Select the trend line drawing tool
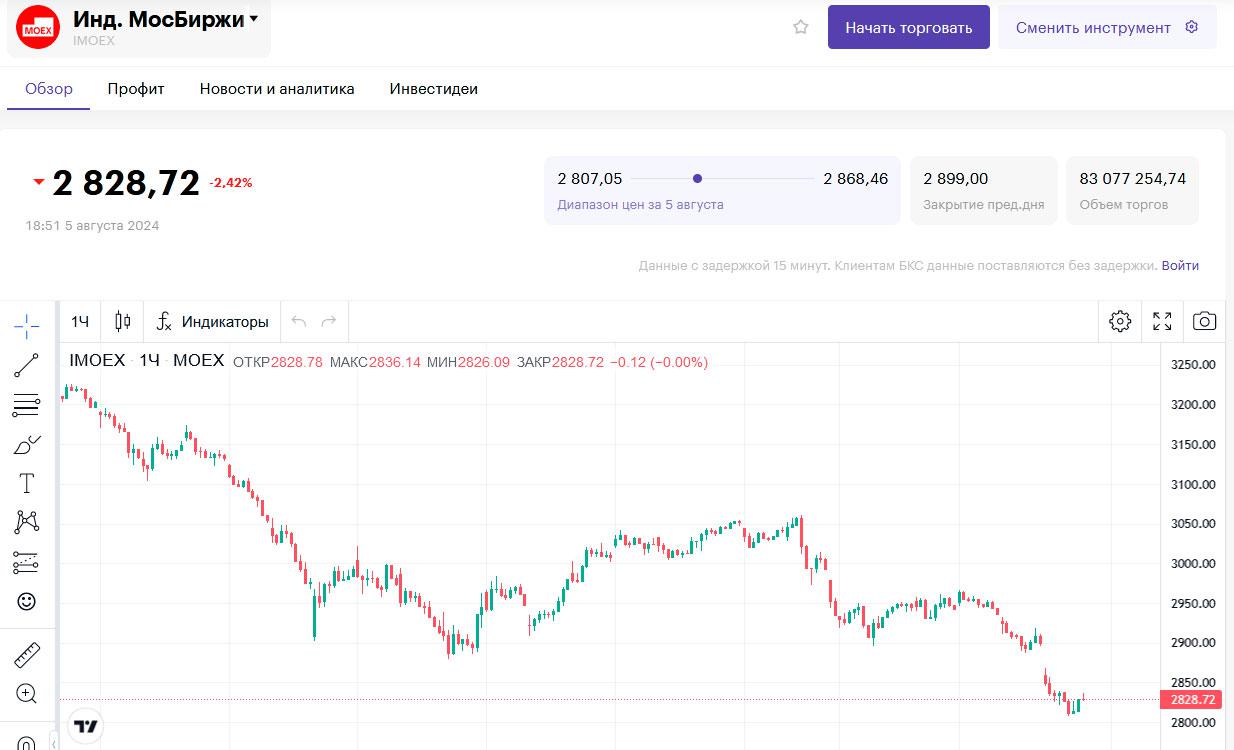The height and width of the screenshot is (750, 1234). coord(27,365)
